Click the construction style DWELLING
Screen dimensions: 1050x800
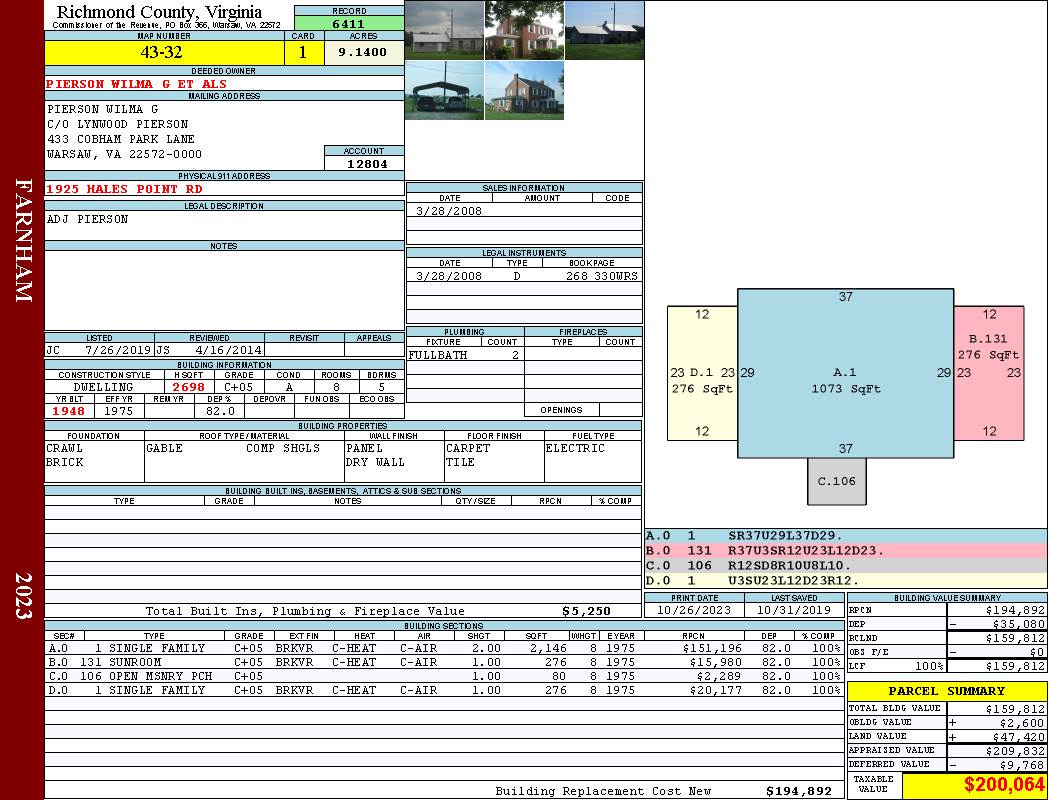click(103, 387)
